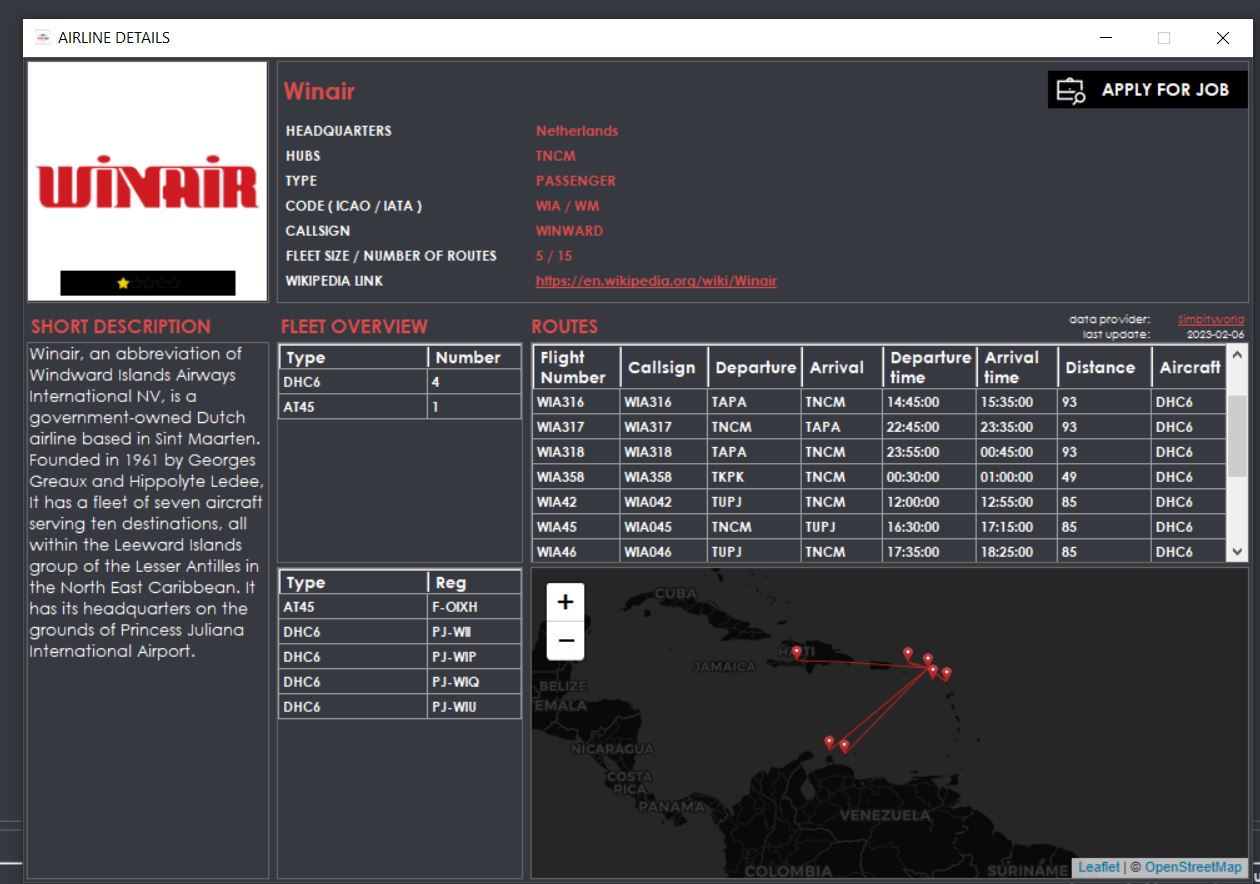
Task: Click the routes table scroll-up arrow
Action: coord(1238,354)
